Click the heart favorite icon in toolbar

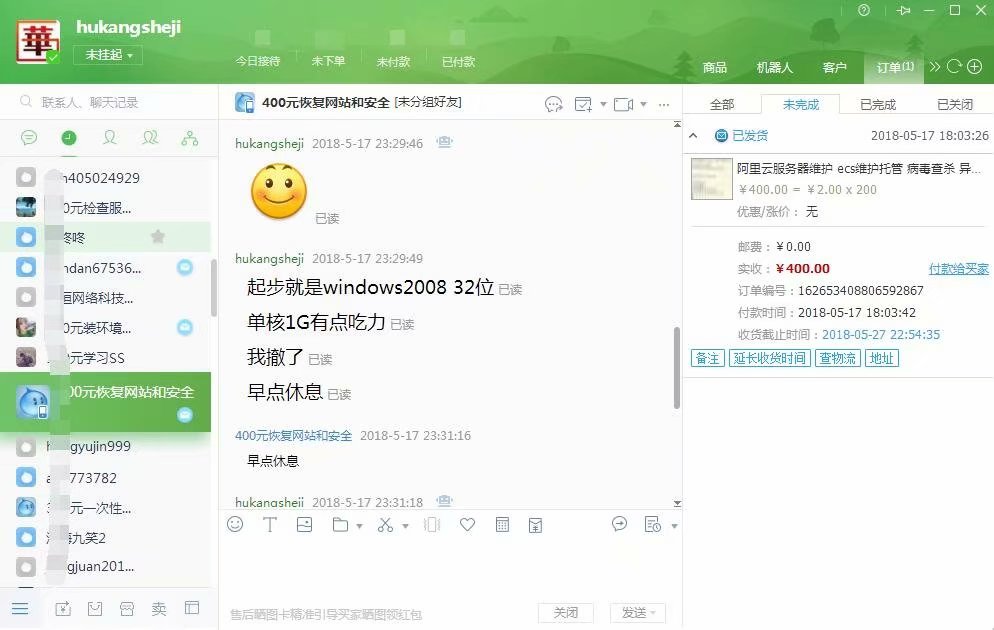click(x=467, y=525)
